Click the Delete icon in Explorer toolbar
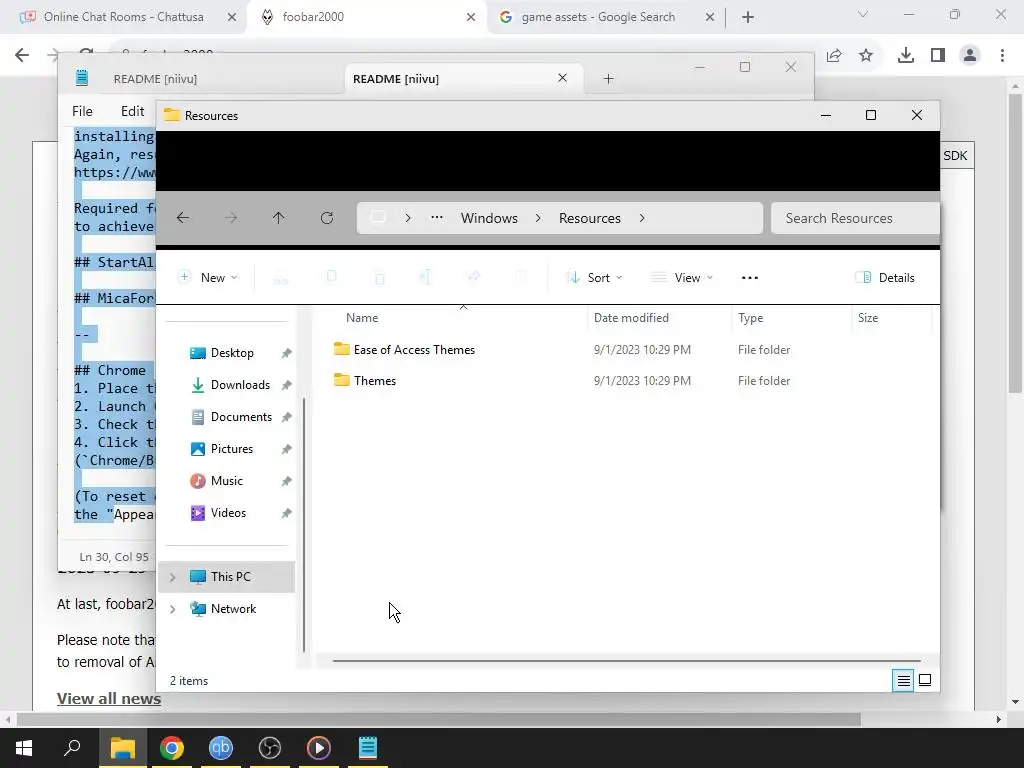 point(521,278)
